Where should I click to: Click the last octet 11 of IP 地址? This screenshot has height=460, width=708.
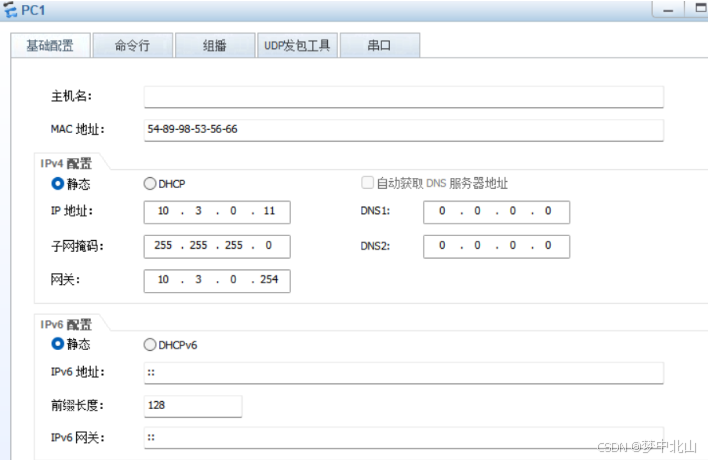269,211
